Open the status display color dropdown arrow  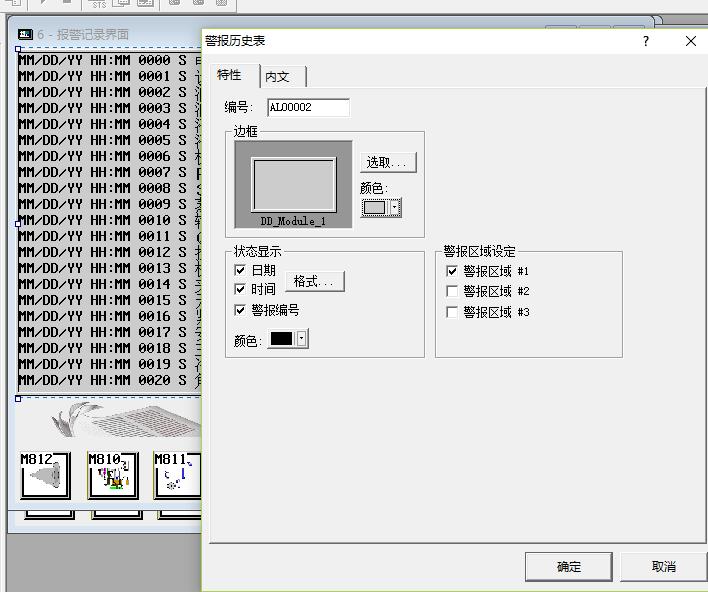302,339
